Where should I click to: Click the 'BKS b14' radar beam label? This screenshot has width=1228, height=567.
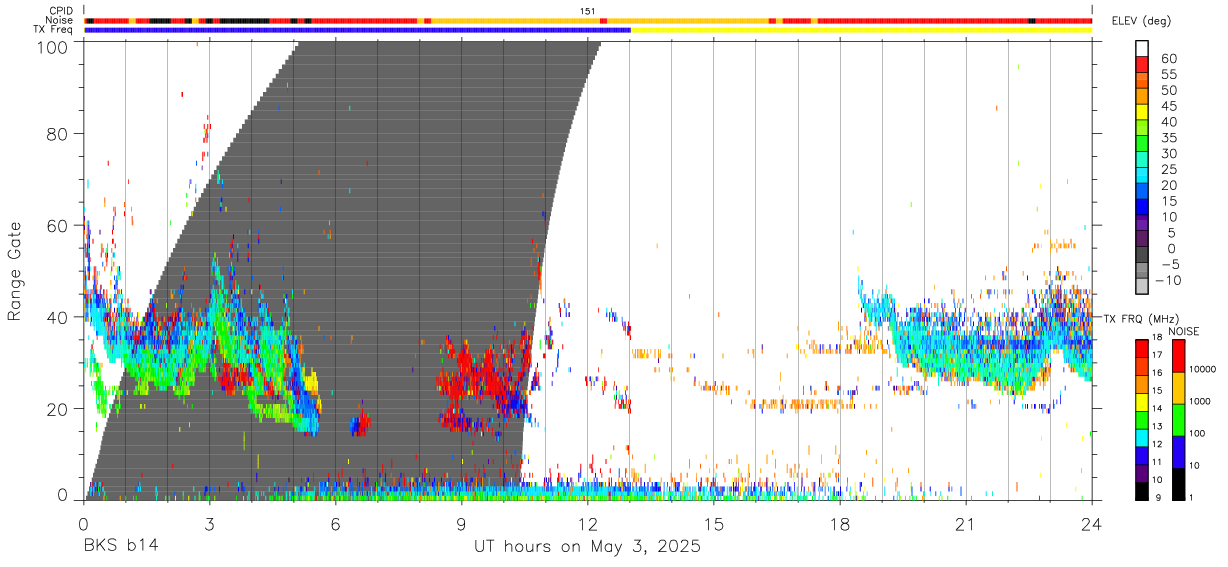(121, 547)
